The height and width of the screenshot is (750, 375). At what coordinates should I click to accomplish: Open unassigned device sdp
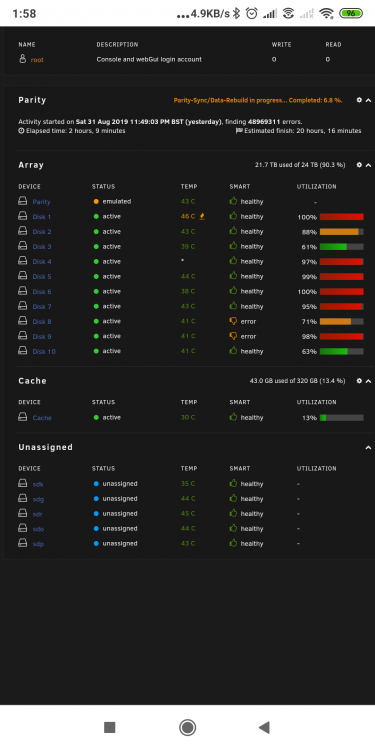pos(38,544)
